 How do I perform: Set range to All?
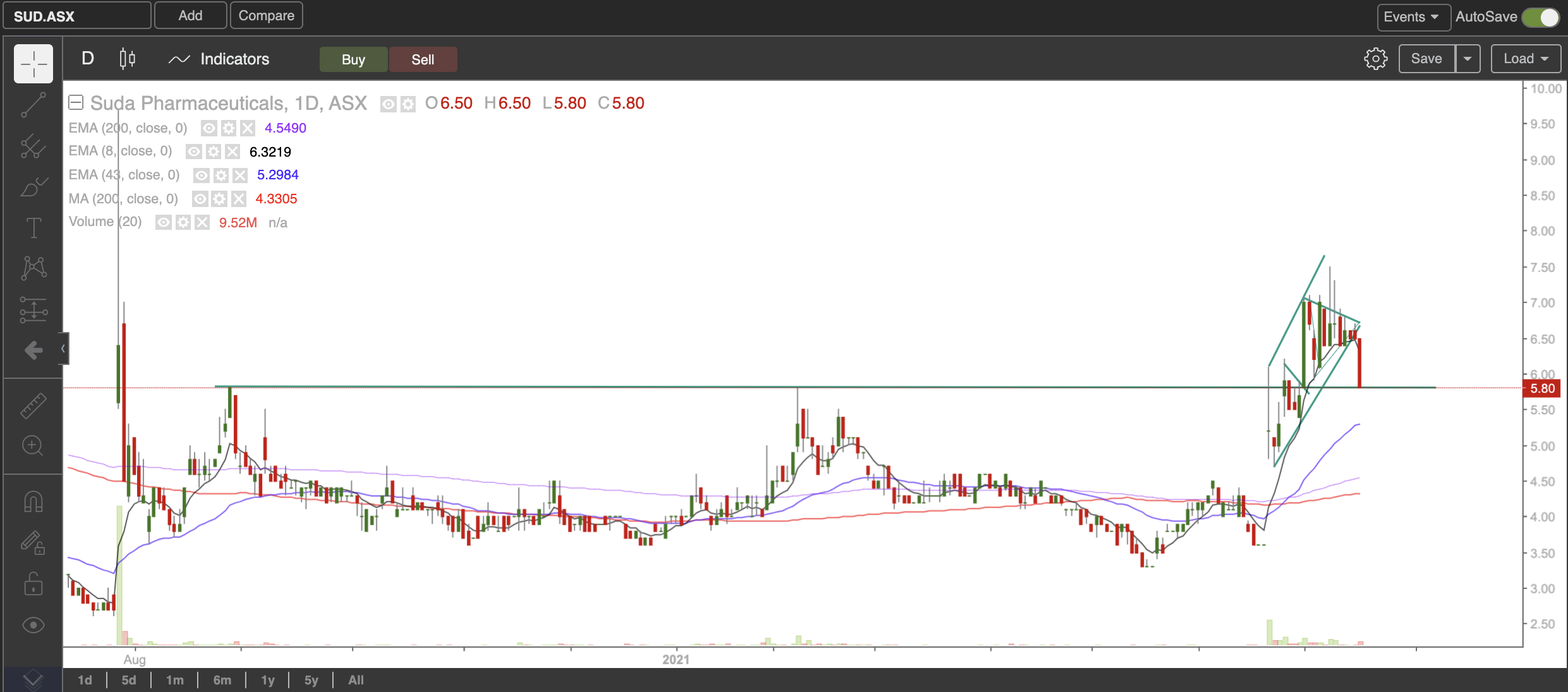pos(356,680)
